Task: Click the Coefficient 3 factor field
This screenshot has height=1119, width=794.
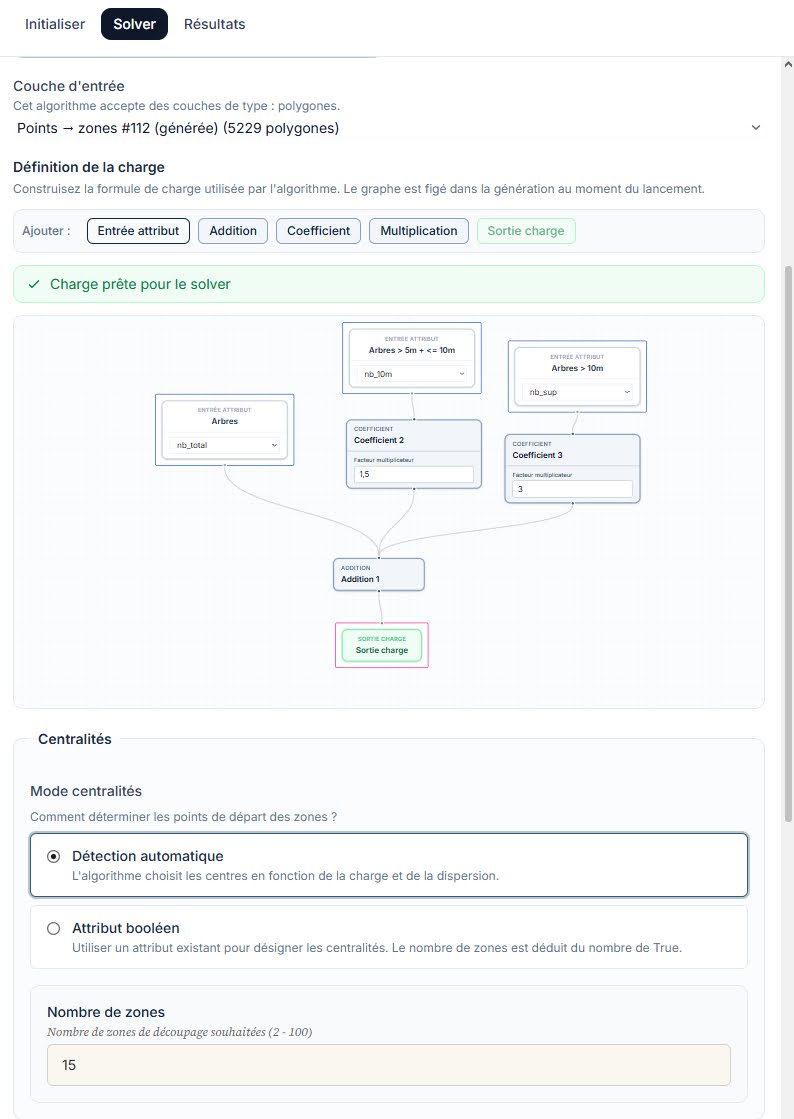Action: (572, 489)
